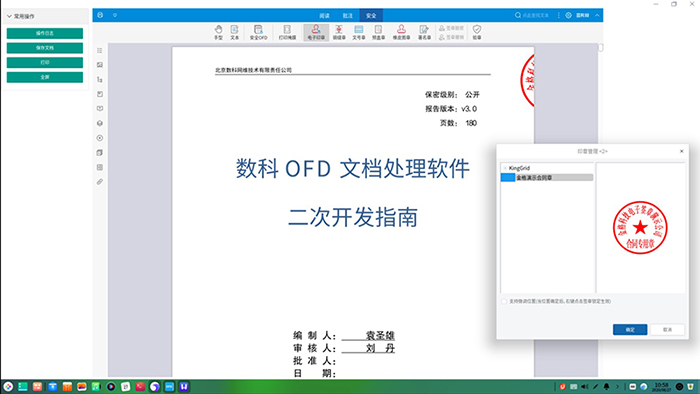The image size is (700, 394).
Task: Select the 署名章 signature seal tool
Action: [x=424, y=33]
